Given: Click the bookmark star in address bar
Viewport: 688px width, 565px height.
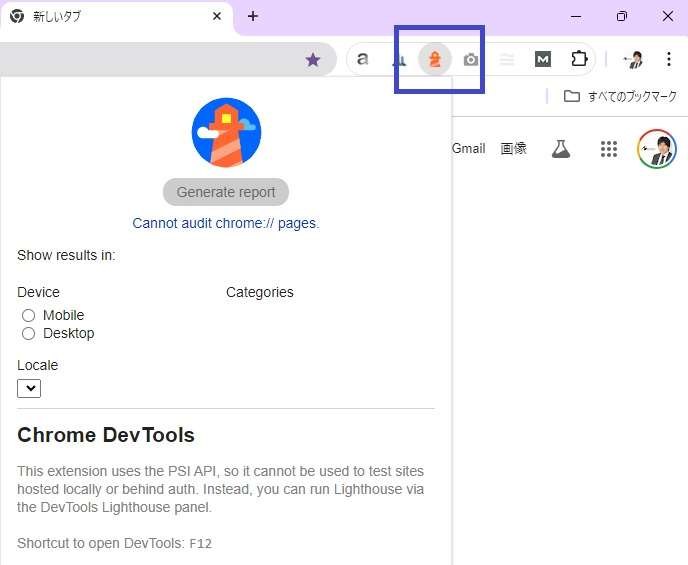Looking at the screenshot, I should click(313, 60).
